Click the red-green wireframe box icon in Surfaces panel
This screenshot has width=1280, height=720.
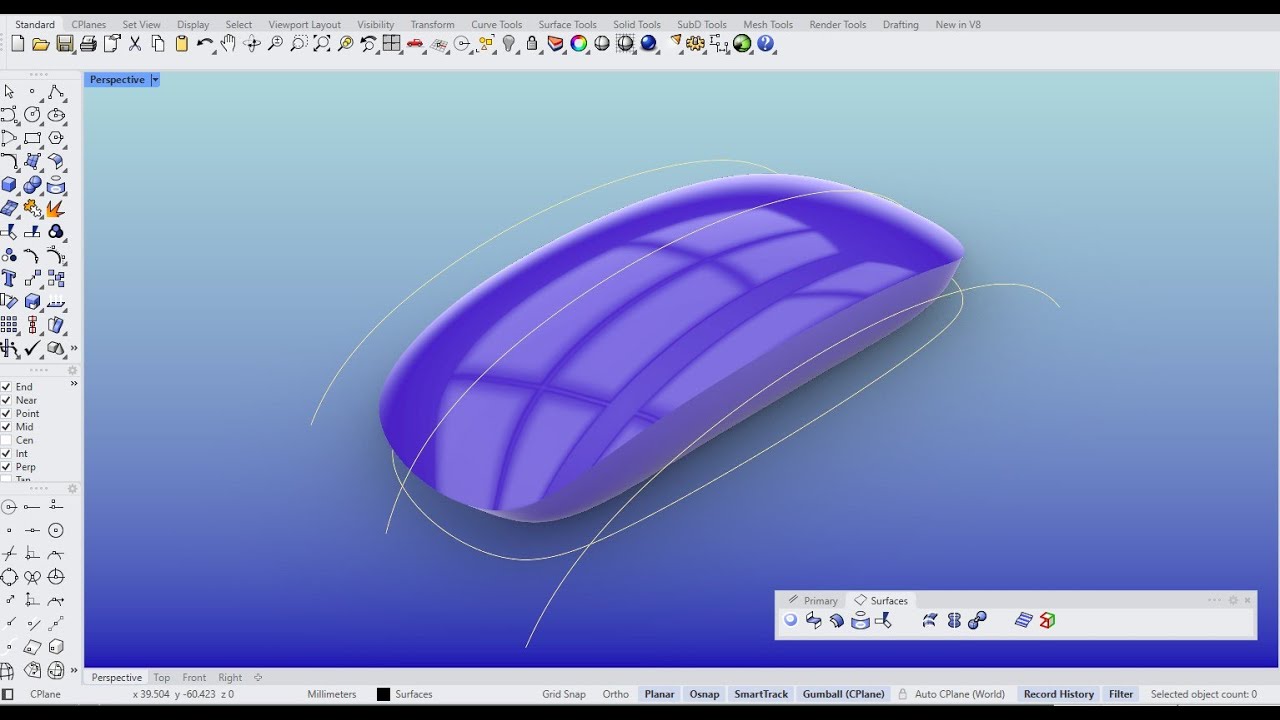click(x=1047, y=620)
